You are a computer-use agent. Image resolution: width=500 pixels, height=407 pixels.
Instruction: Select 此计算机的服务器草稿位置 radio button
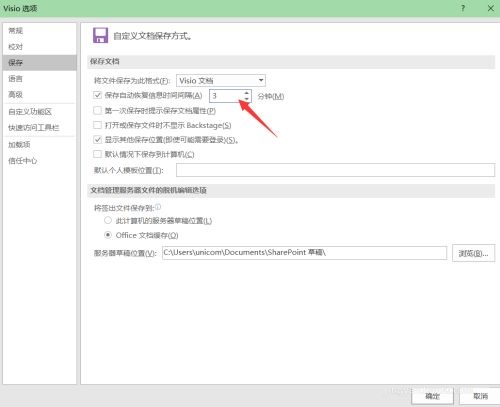pyautogui.click(x=108, y=220)
